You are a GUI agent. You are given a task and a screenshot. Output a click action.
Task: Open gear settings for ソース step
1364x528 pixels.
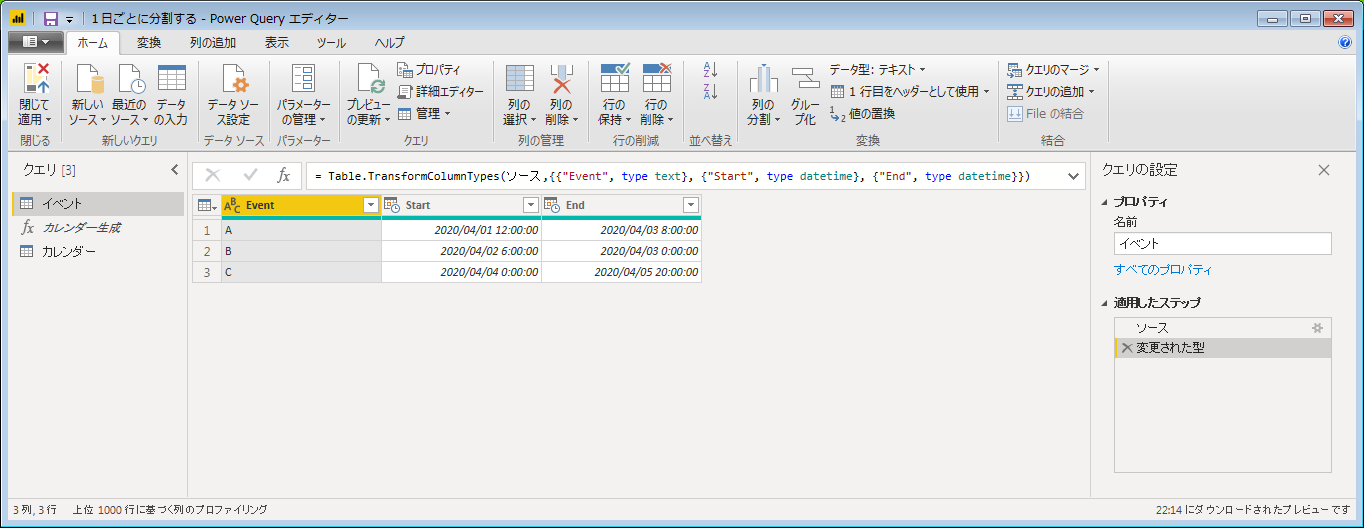(1318, 328)
